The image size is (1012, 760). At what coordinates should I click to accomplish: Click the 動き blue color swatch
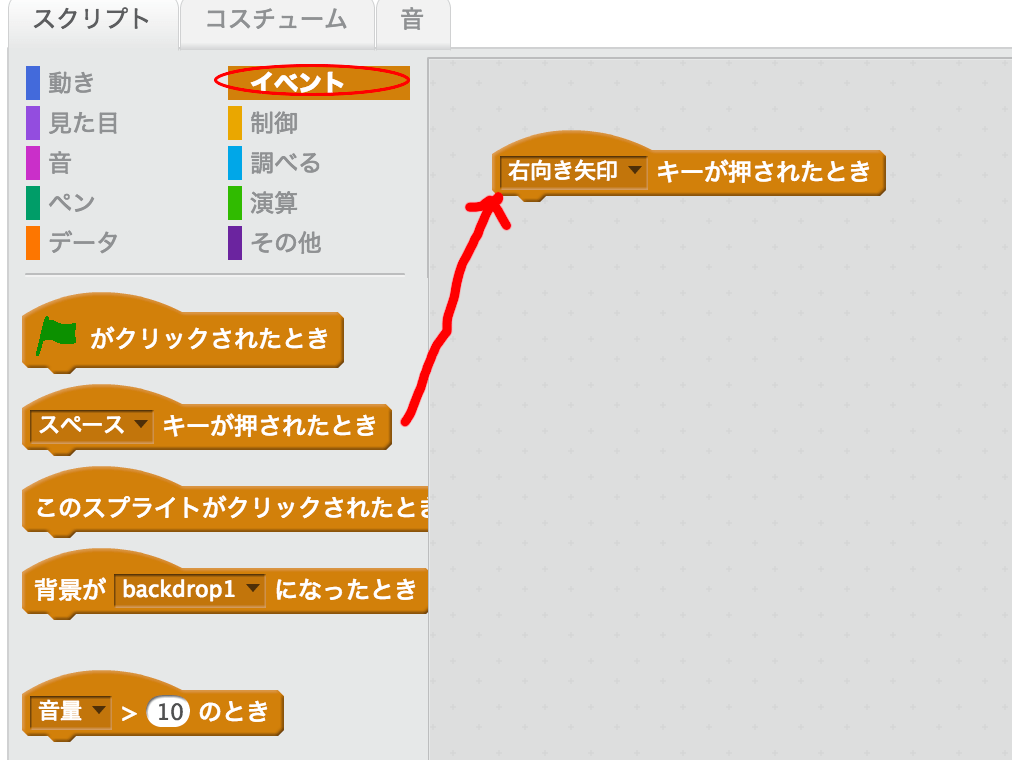coord(33,83)
